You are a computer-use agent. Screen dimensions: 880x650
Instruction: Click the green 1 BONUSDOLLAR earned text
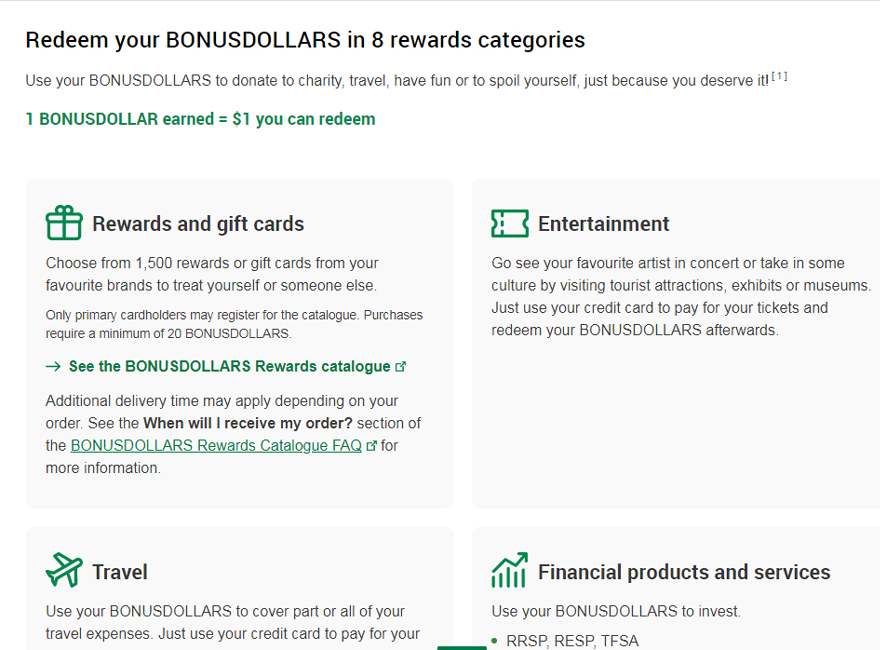pyautogui.click(x=200, y=119)
